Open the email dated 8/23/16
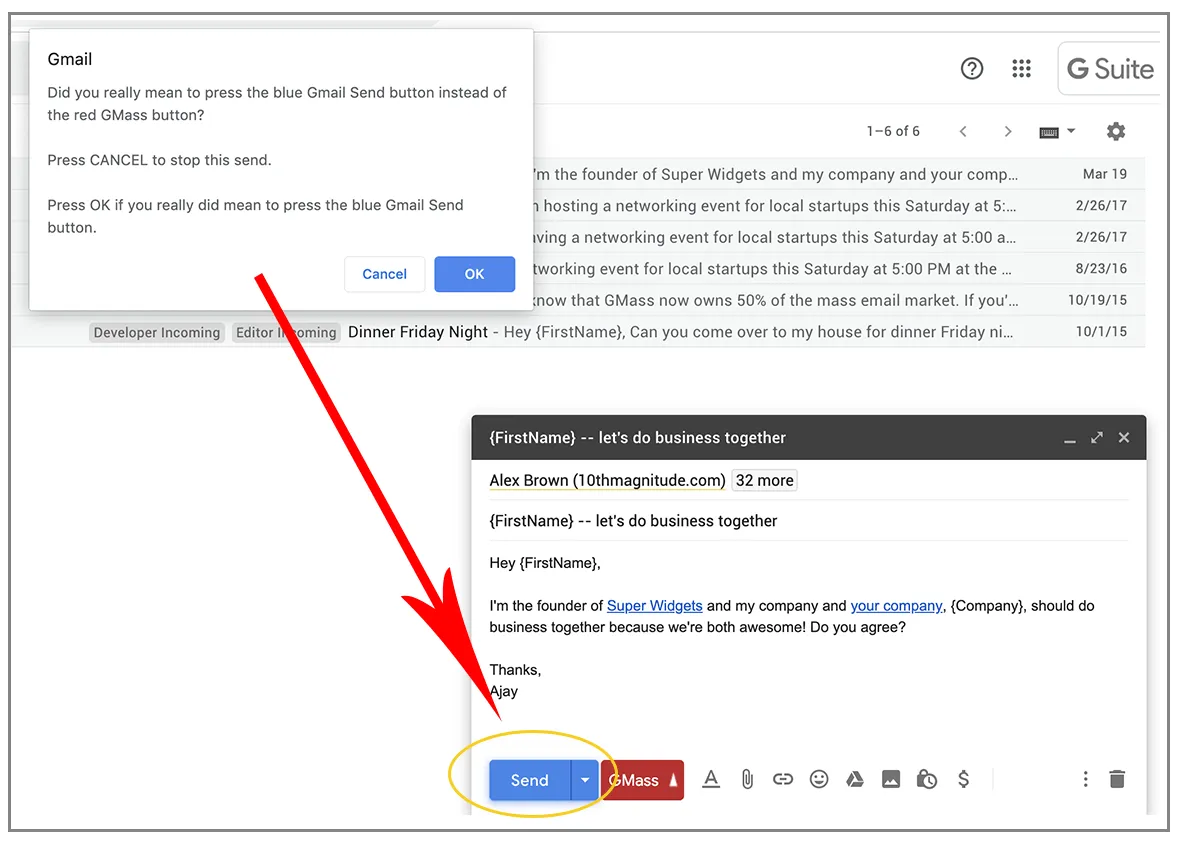Screen dimensions: 1180x844 pyautogui.click(x=839, y=269)
